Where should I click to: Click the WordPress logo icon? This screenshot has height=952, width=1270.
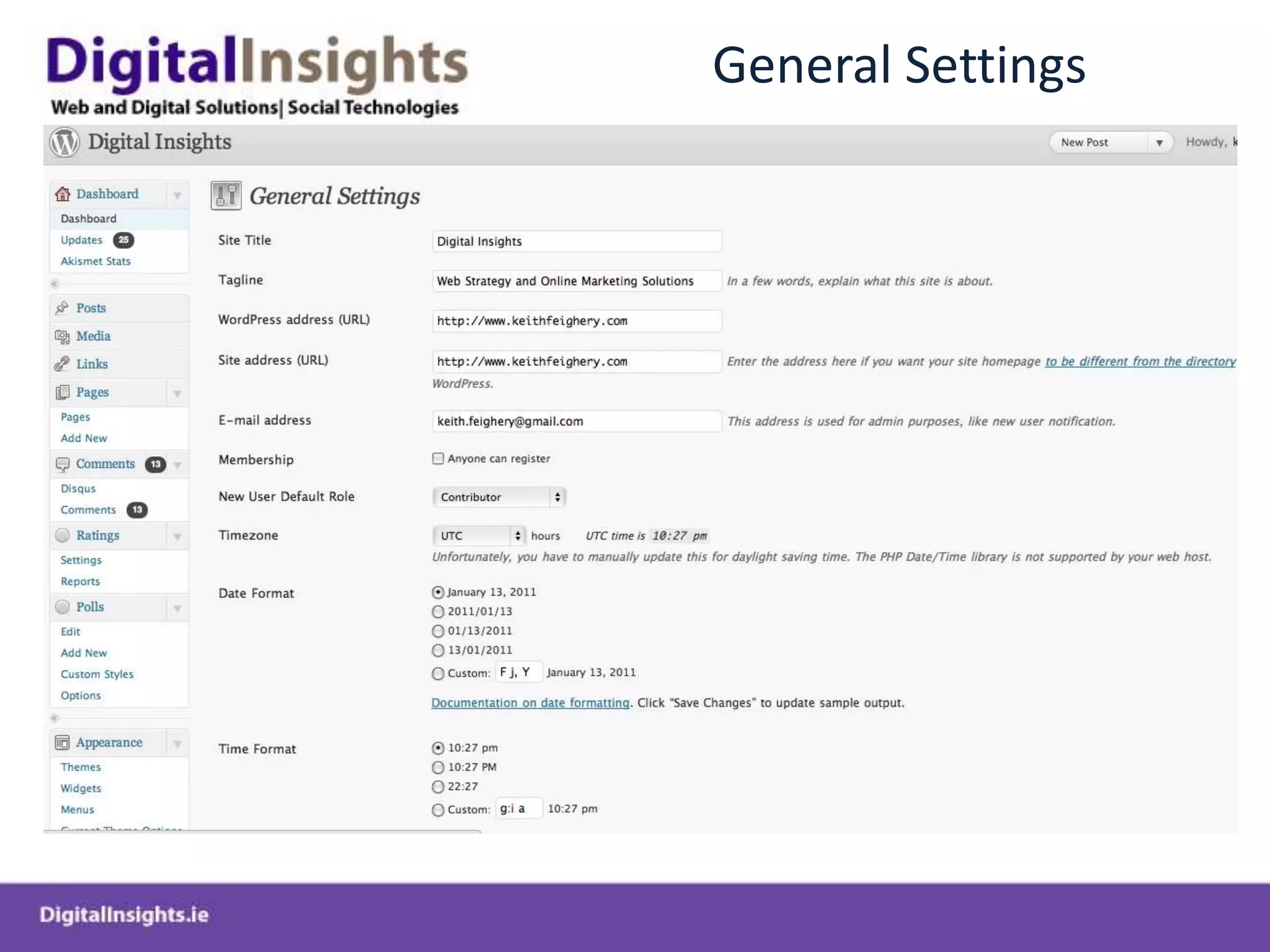(64, 143)
